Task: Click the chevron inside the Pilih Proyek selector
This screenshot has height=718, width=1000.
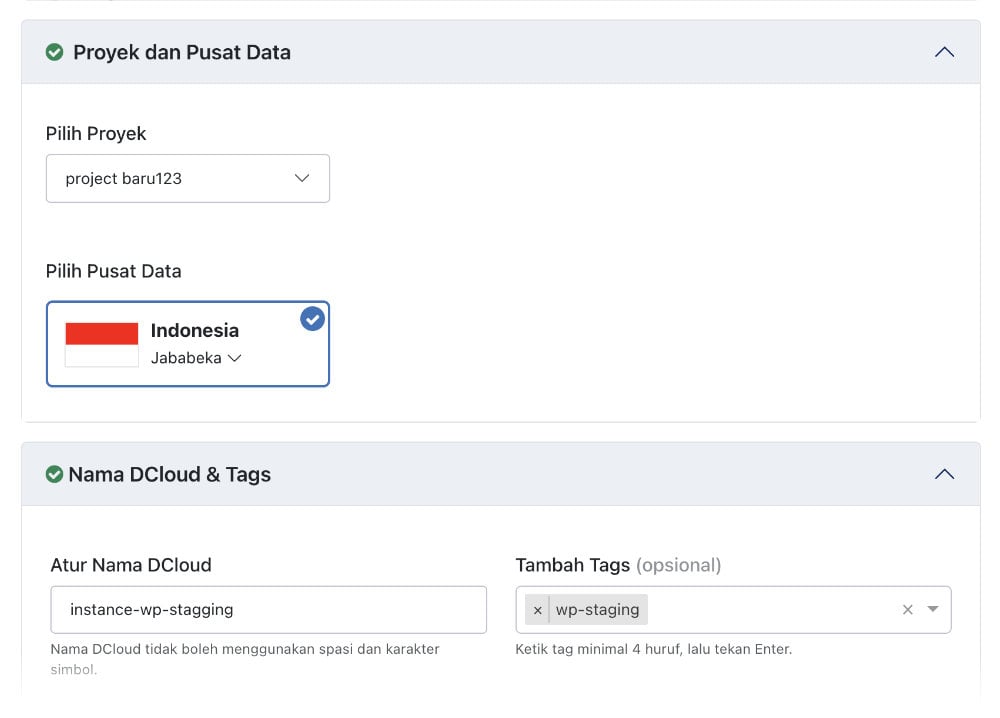Action: click(302, 178)
